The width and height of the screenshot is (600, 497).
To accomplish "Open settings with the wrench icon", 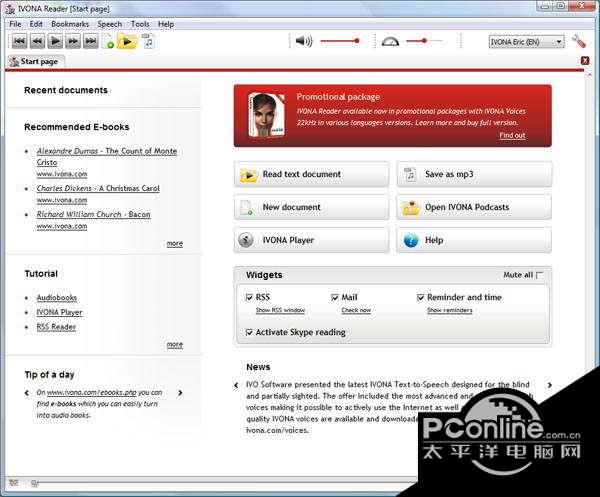I will point(579,41).
